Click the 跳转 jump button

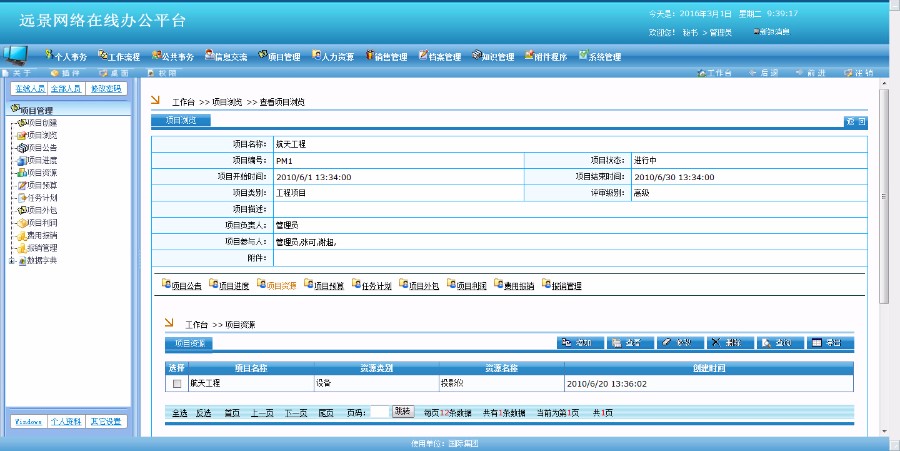[403, 411]
